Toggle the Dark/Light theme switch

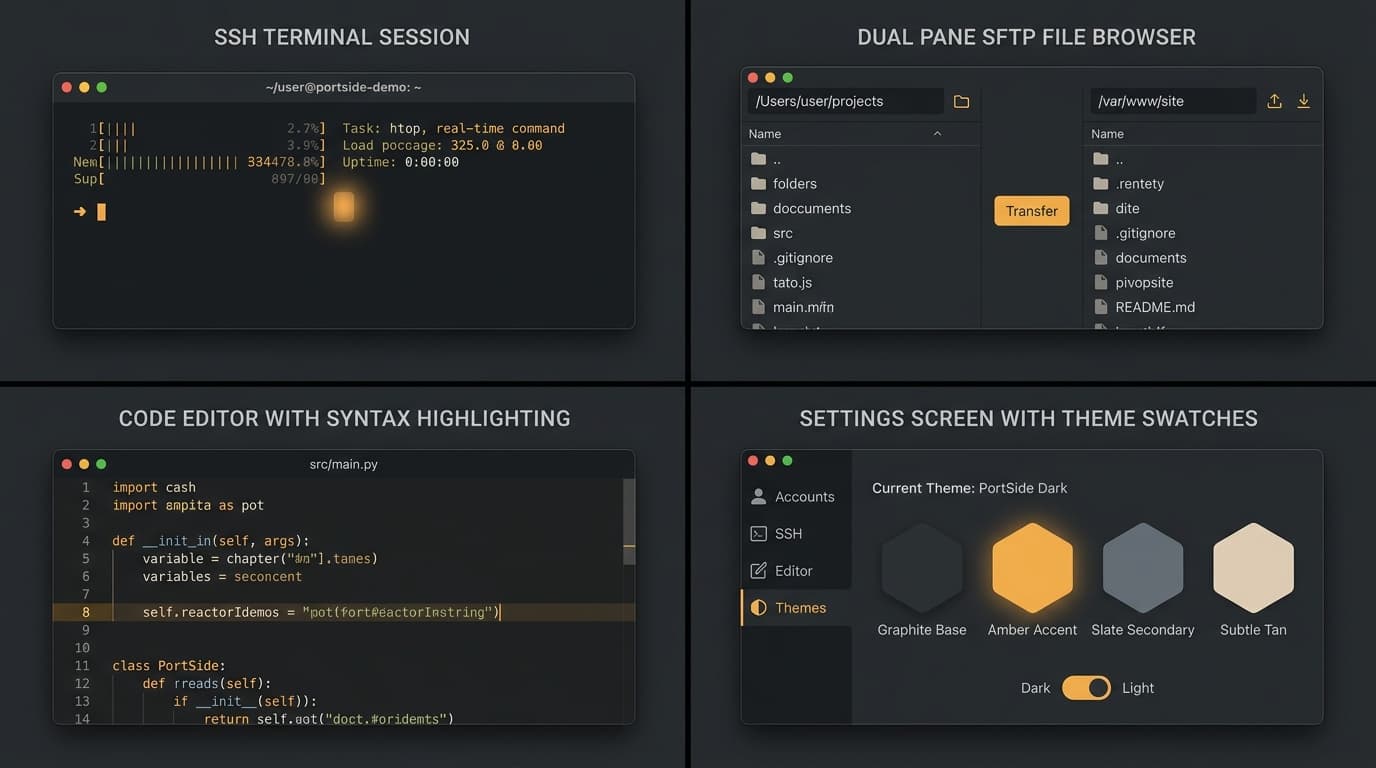point(1086,687)
